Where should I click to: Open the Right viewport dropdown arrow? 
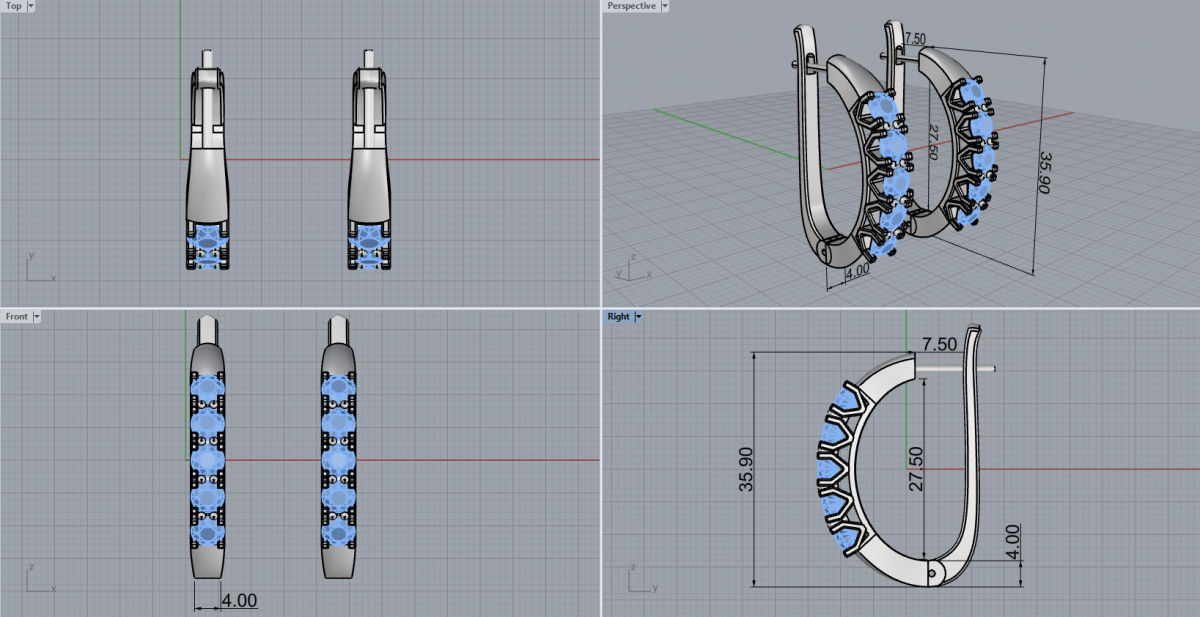(x=639, y=316)
